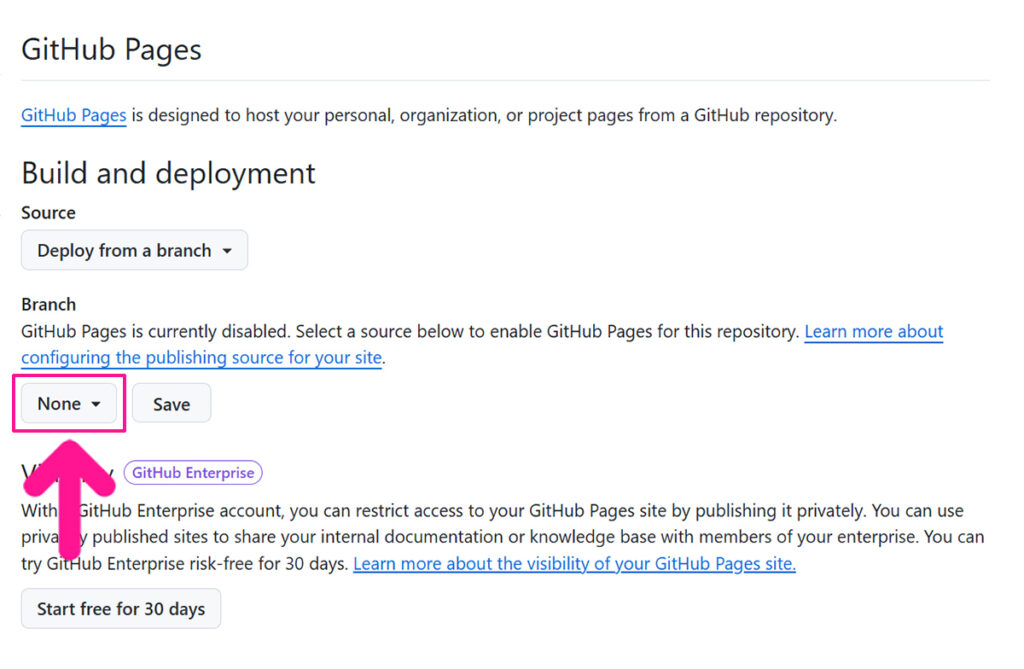Click the "Start free for 30 days" button
Screen dimensions: 1024x669
click(x=121, y=609)
